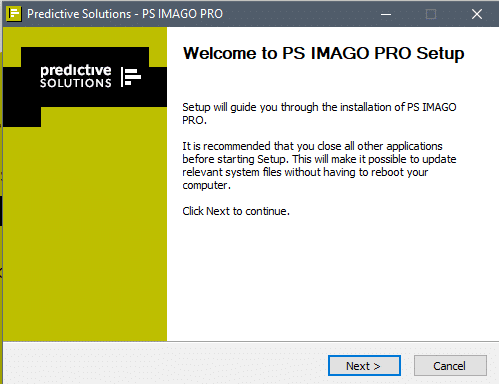
Task: Close the setup wizard with the X
Action: [477, 14]
